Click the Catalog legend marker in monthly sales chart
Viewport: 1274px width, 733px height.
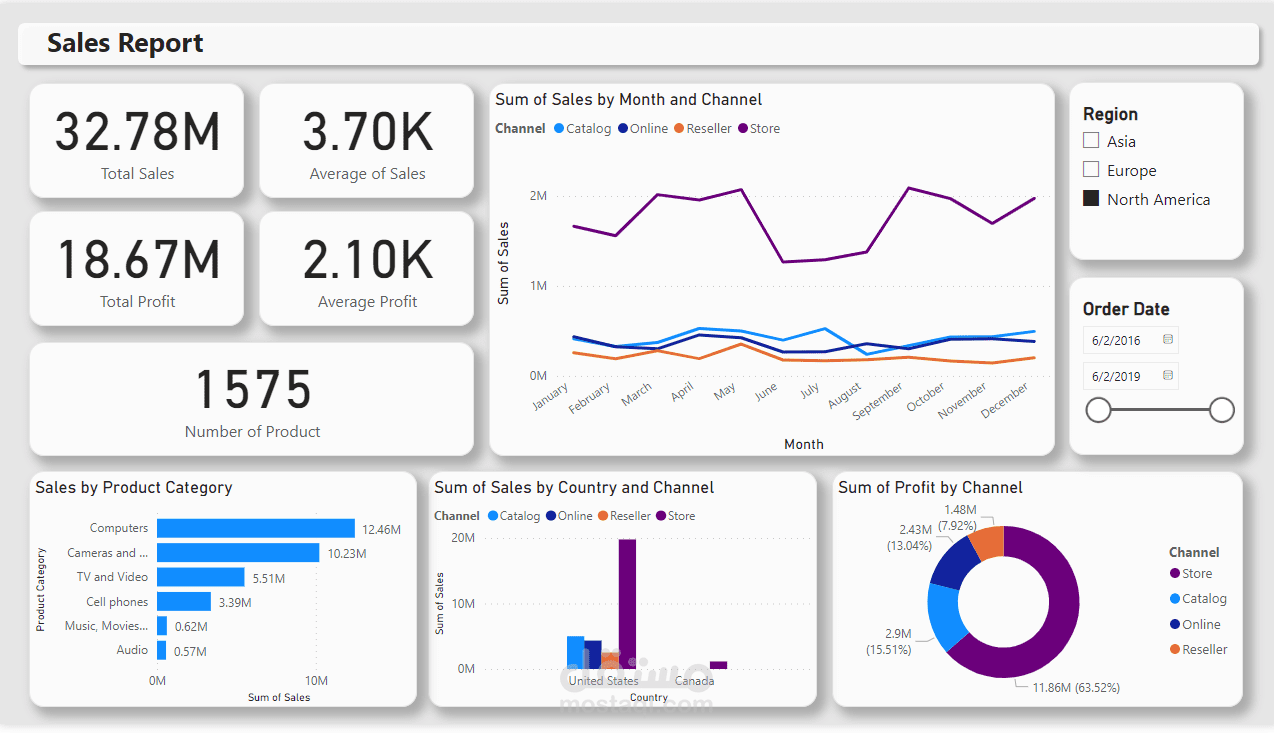[560, 128]
